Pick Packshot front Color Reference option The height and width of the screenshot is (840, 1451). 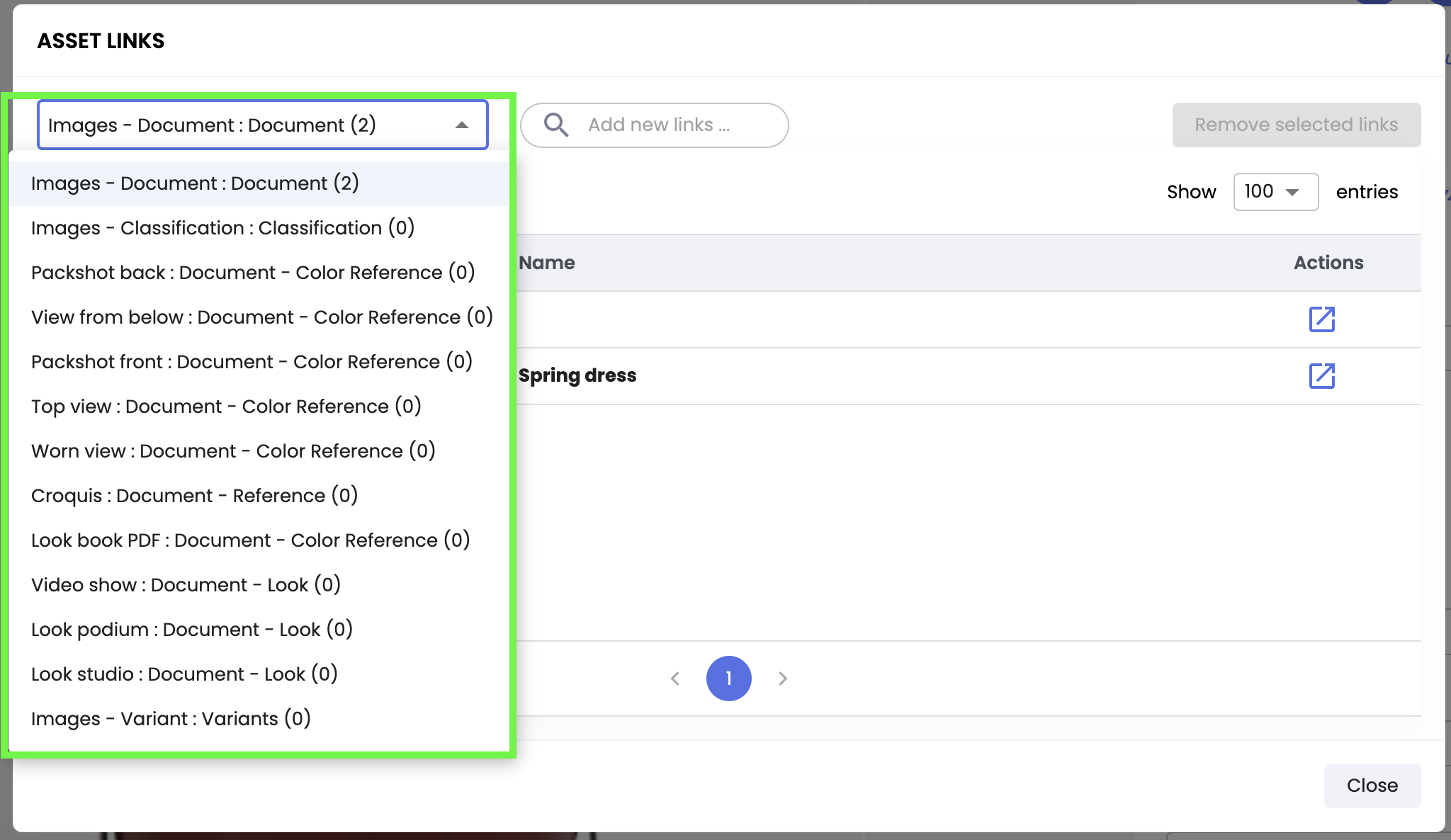(x=252, y=362)
